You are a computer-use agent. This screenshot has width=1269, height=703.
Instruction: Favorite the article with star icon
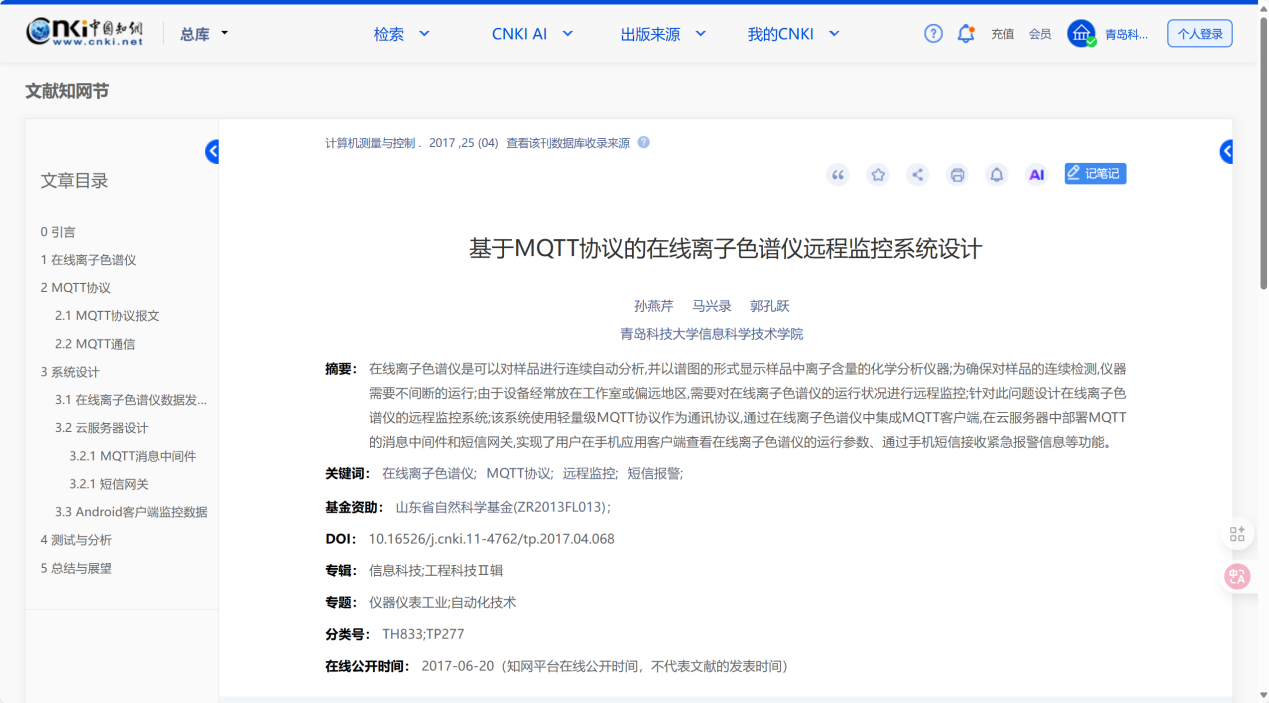coord(878,175)
